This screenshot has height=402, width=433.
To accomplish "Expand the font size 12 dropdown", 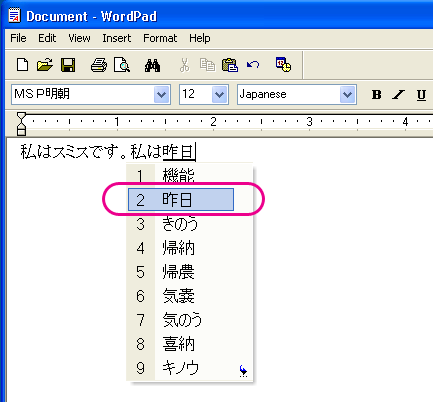I will pos(219,95).
